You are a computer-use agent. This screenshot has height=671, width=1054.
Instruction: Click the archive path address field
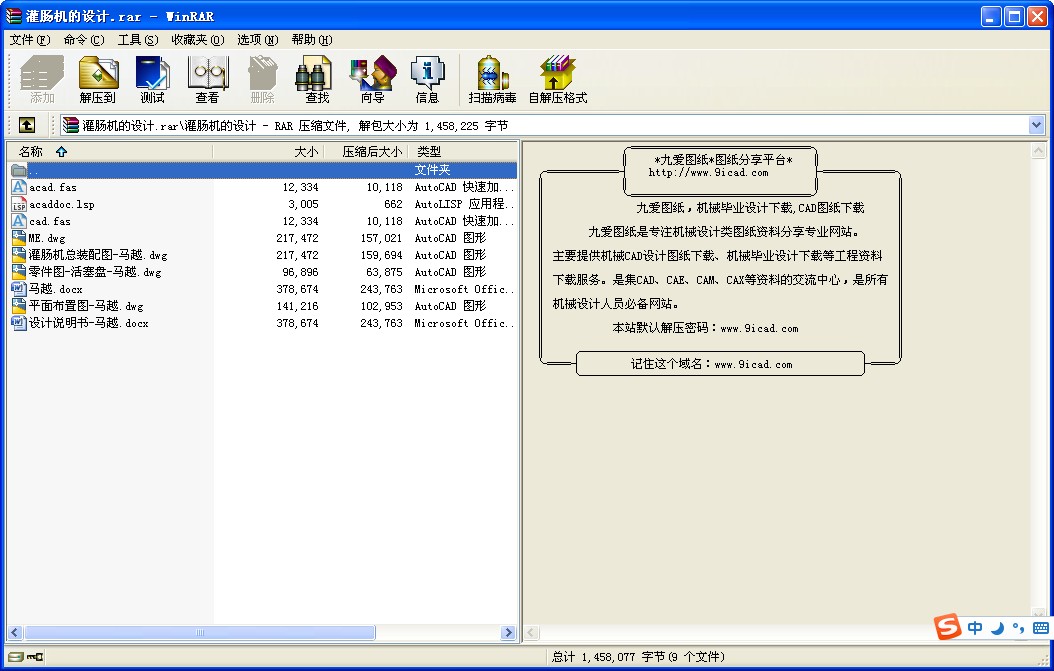click(x=544, y=125)
